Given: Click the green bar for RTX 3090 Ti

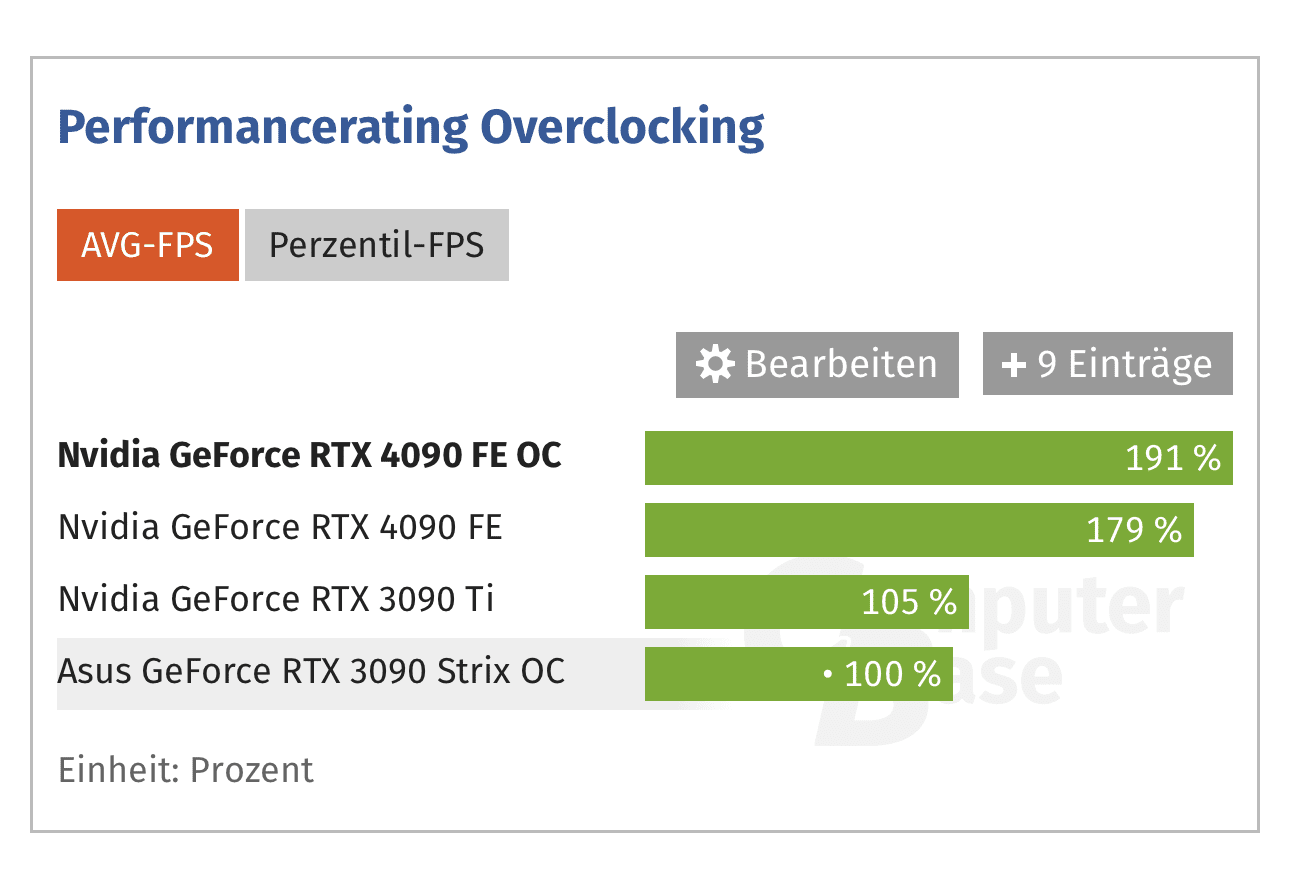Looking at the screenshot, I should [750, 602].
